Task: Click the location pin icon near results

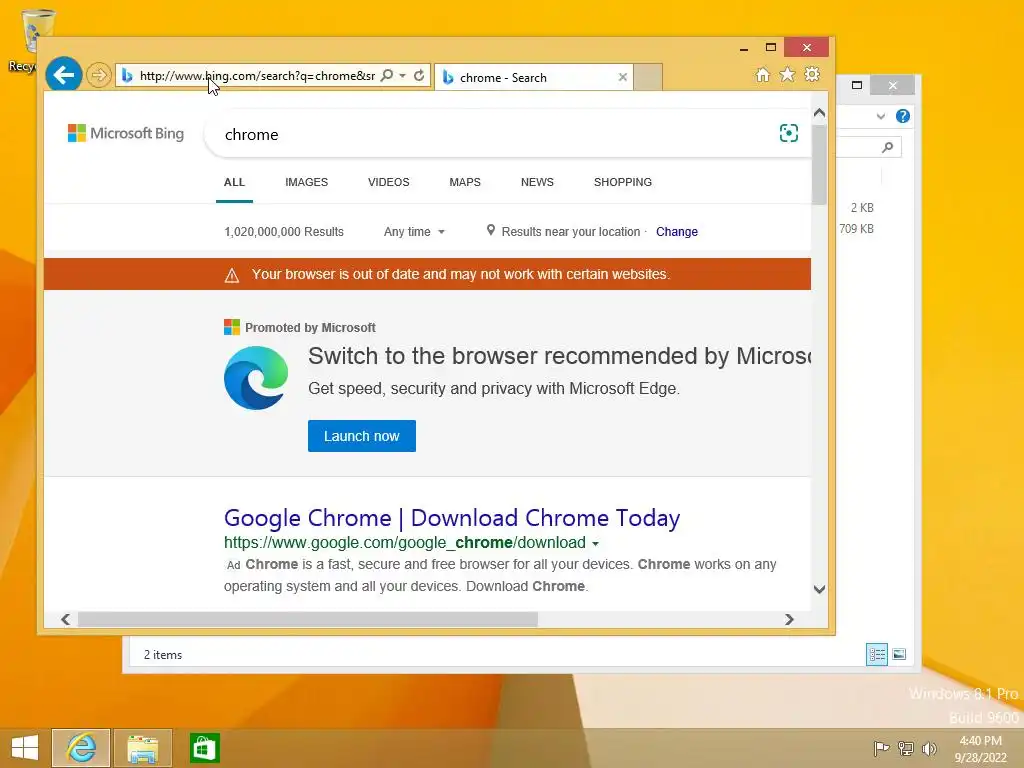Action: 490,231
